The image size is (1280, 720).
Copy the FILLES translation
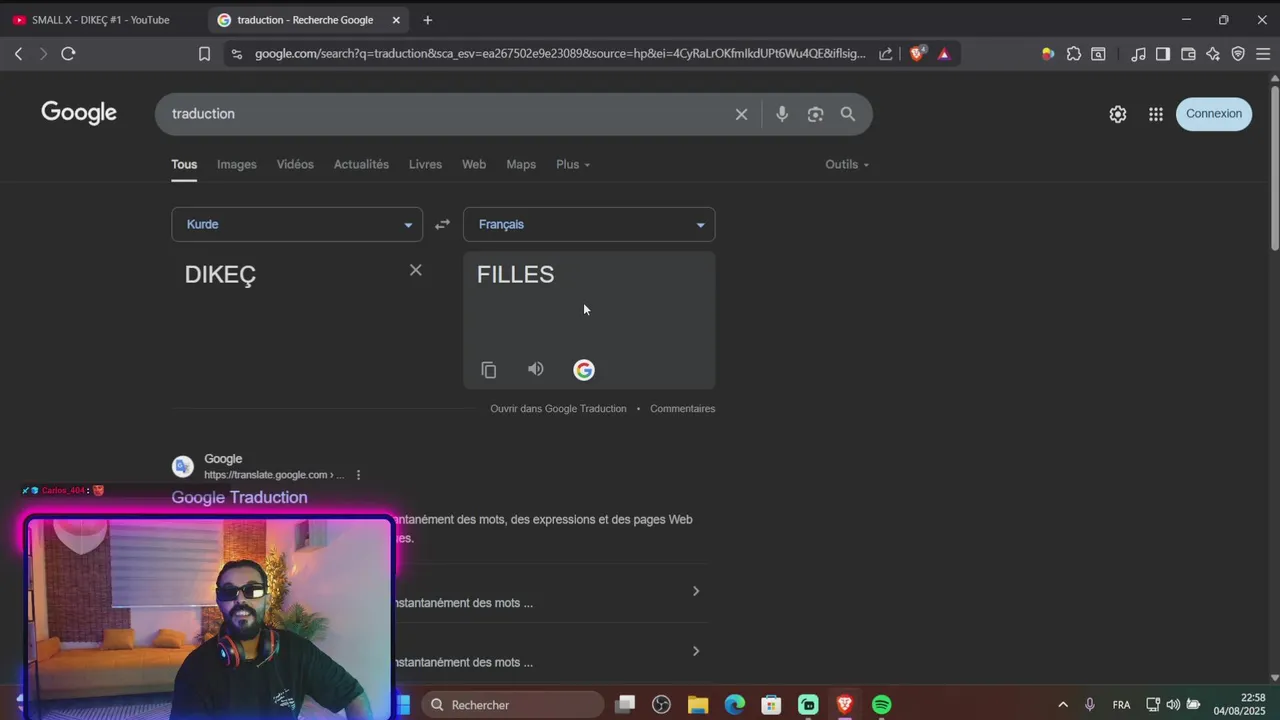(x=489, y=370)
